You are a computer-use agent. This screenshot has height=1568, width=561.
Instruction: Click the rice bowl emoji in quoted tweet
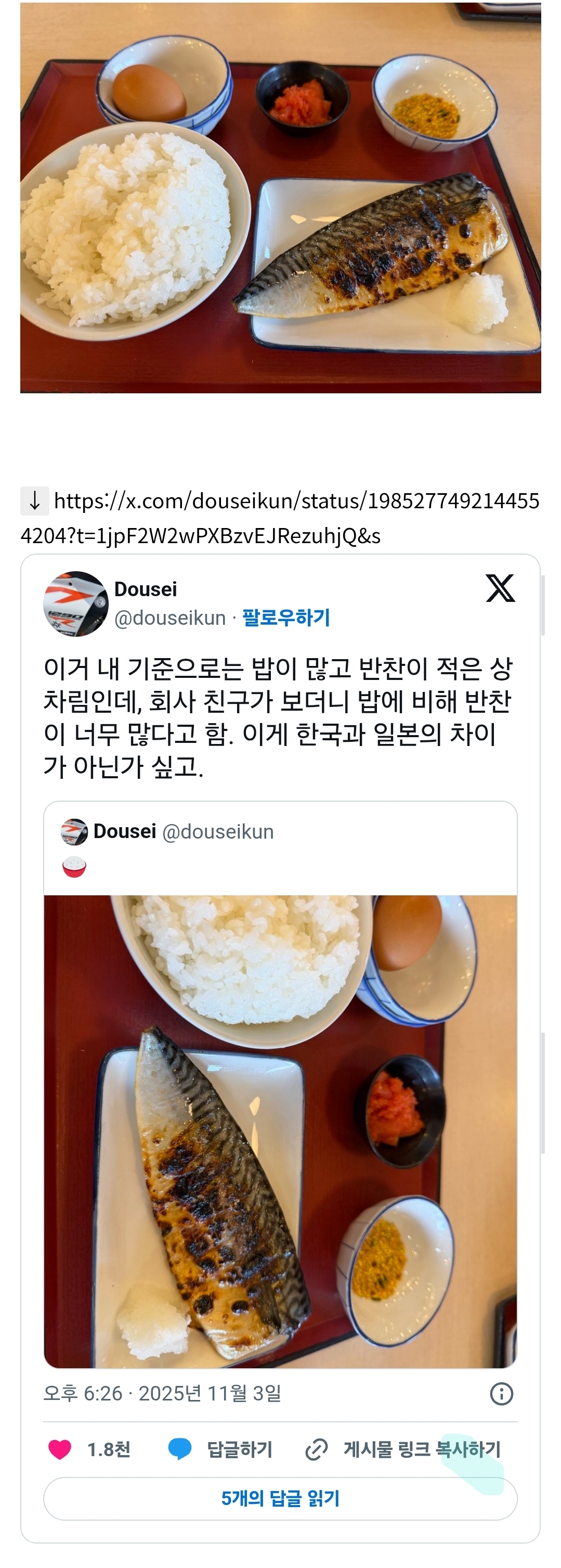pyautogui.click(x=74, y=867)
